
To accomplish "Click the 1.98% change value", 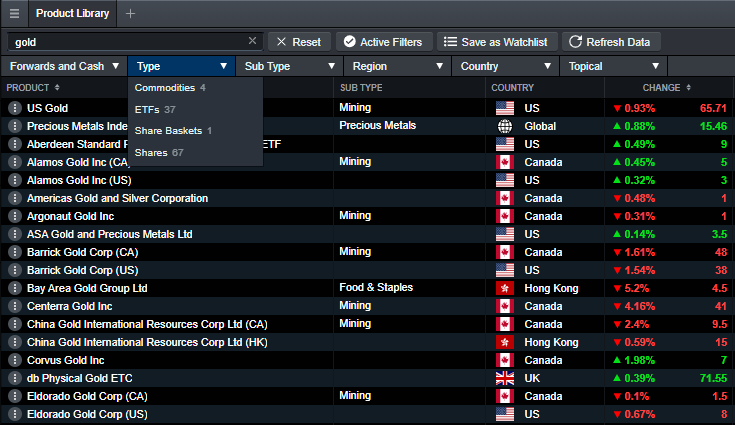I will [x=639, y=360].
